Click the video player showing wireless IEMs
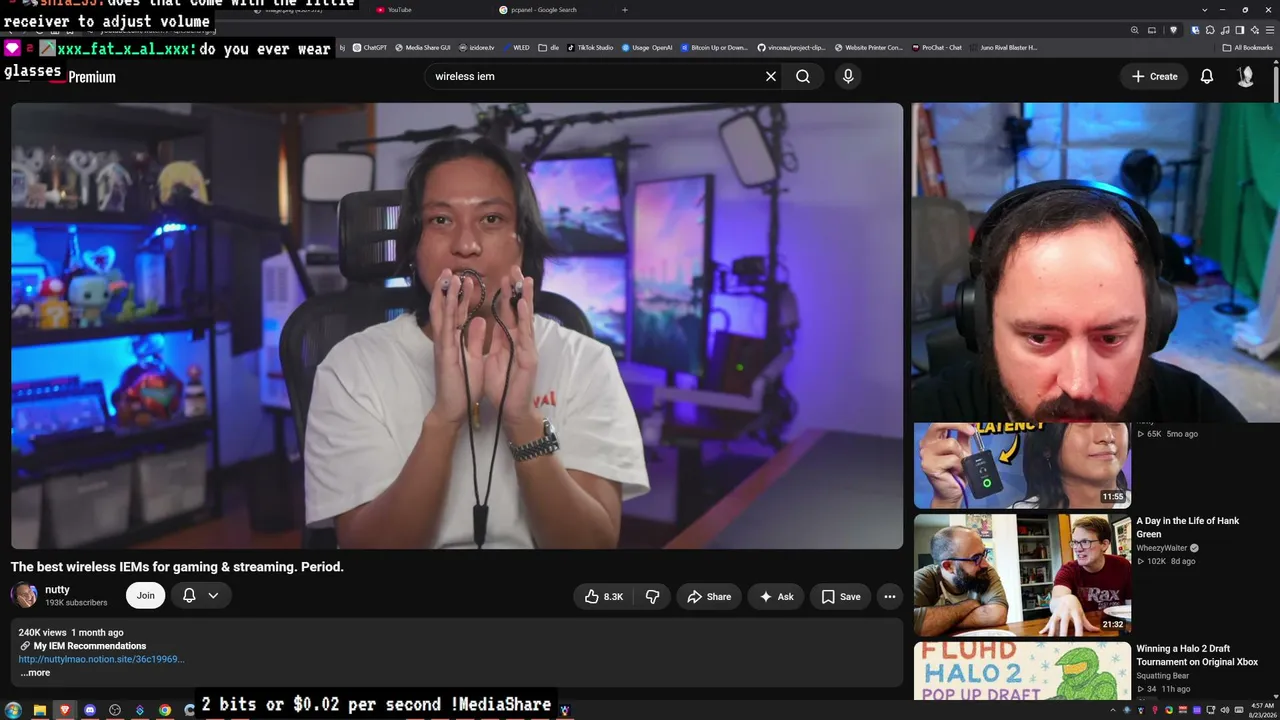Screen dimensions: 1280x720 coord(457,326)
